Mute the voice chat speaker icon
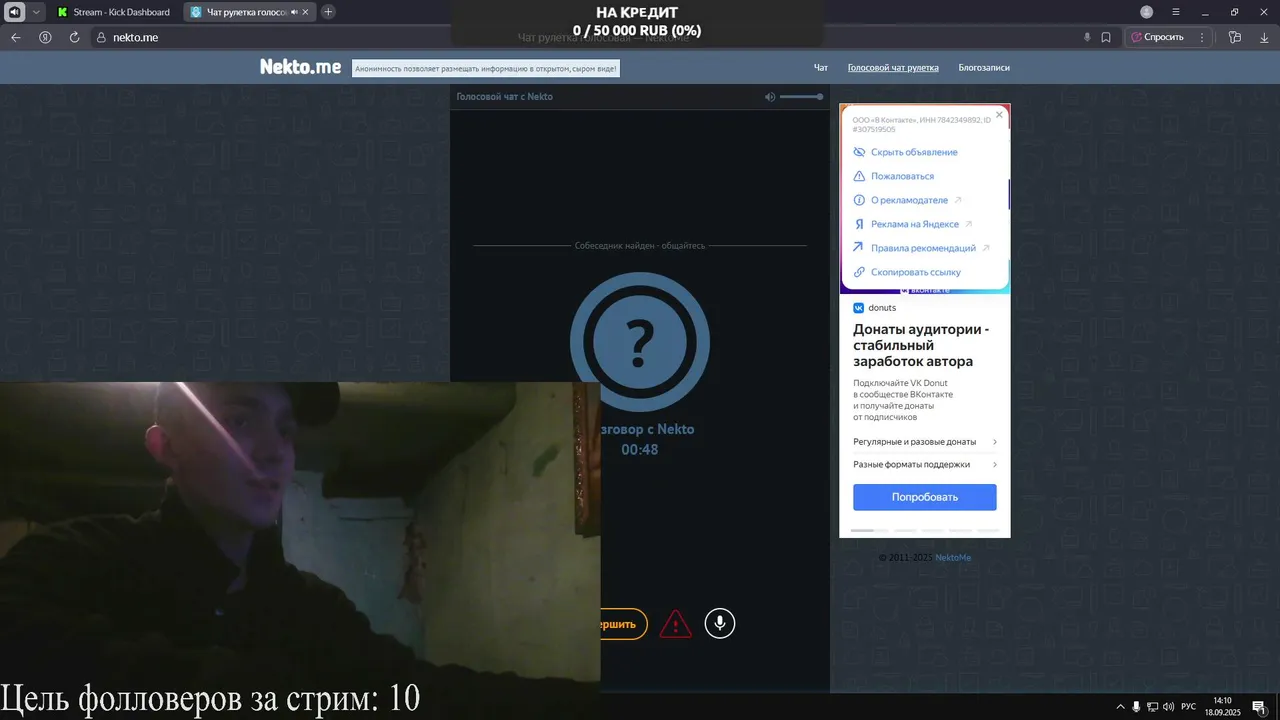 (770, 97)
